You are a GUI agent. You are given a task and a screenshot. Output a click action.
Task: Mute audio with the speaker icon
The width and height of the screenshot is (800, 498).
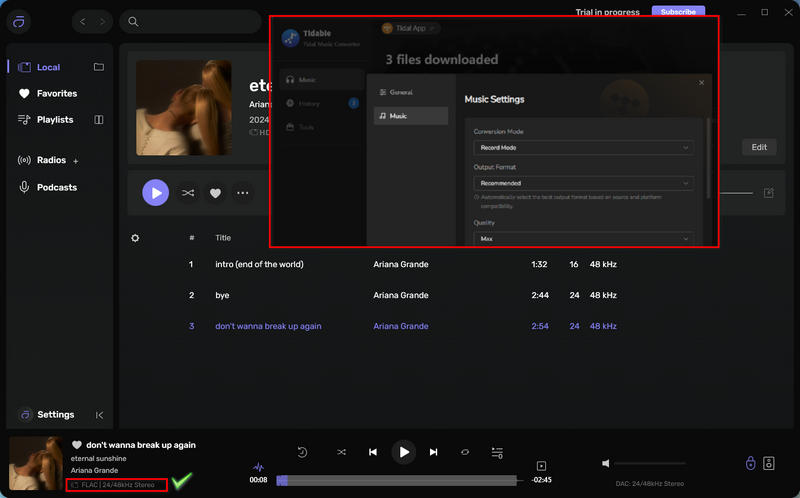tap(606, 463)
